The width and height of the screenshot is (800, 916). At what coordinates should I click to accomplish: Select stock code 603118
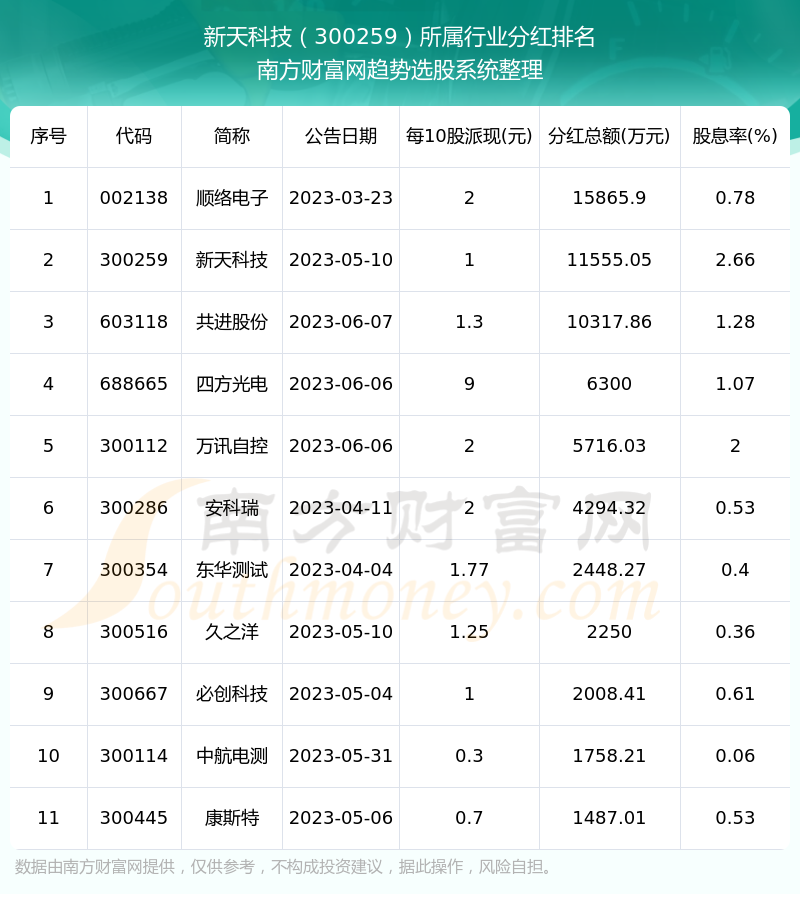(134, 322)
